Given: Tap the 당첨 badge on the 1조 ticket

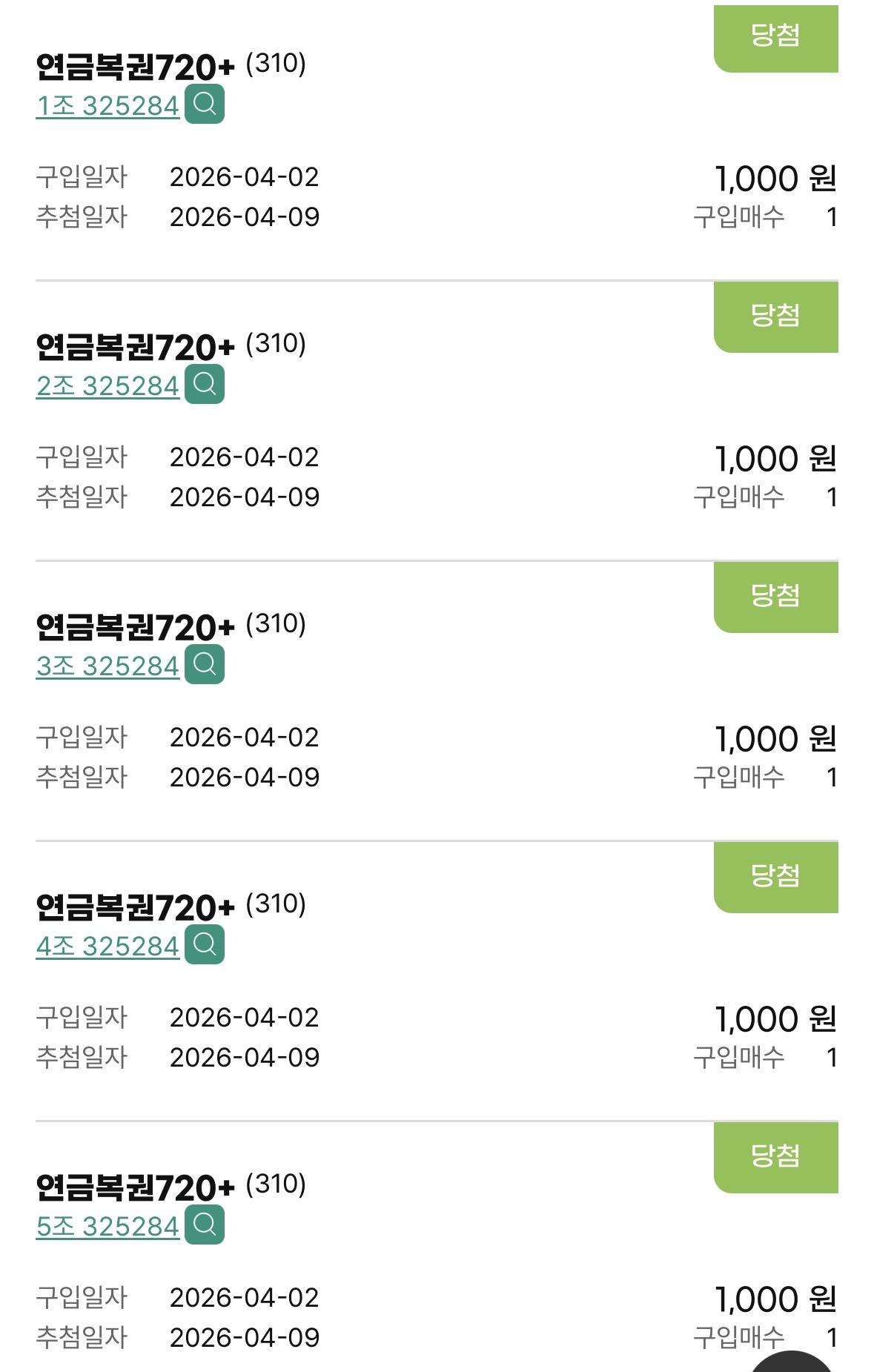Looking at the screenshot, I should [775, 36].
